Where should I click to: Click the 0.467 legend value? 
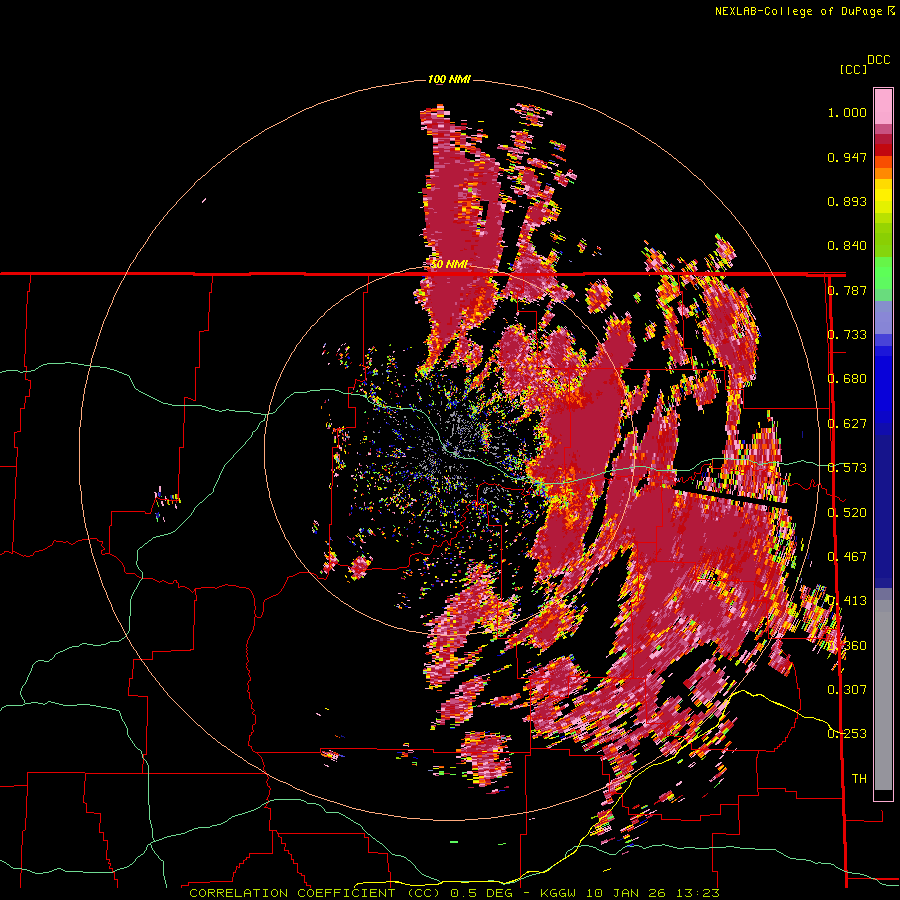847,556
